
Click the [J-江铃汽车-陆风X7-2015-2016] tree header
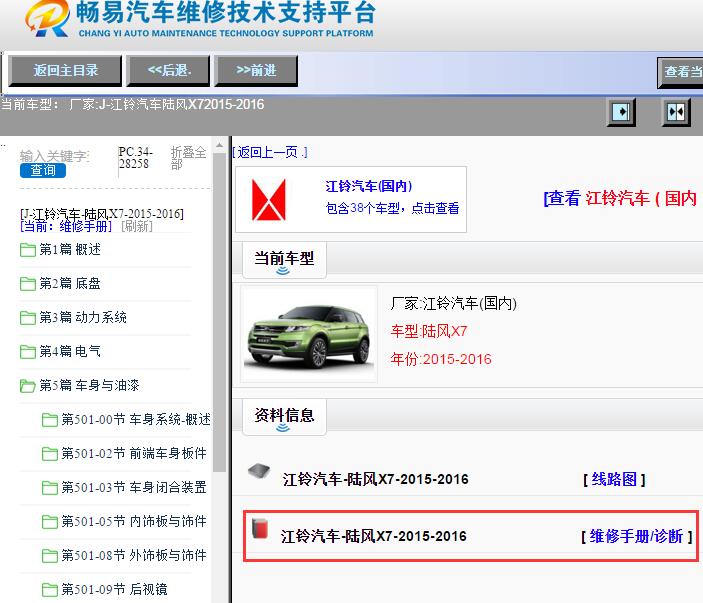point(102,213)
